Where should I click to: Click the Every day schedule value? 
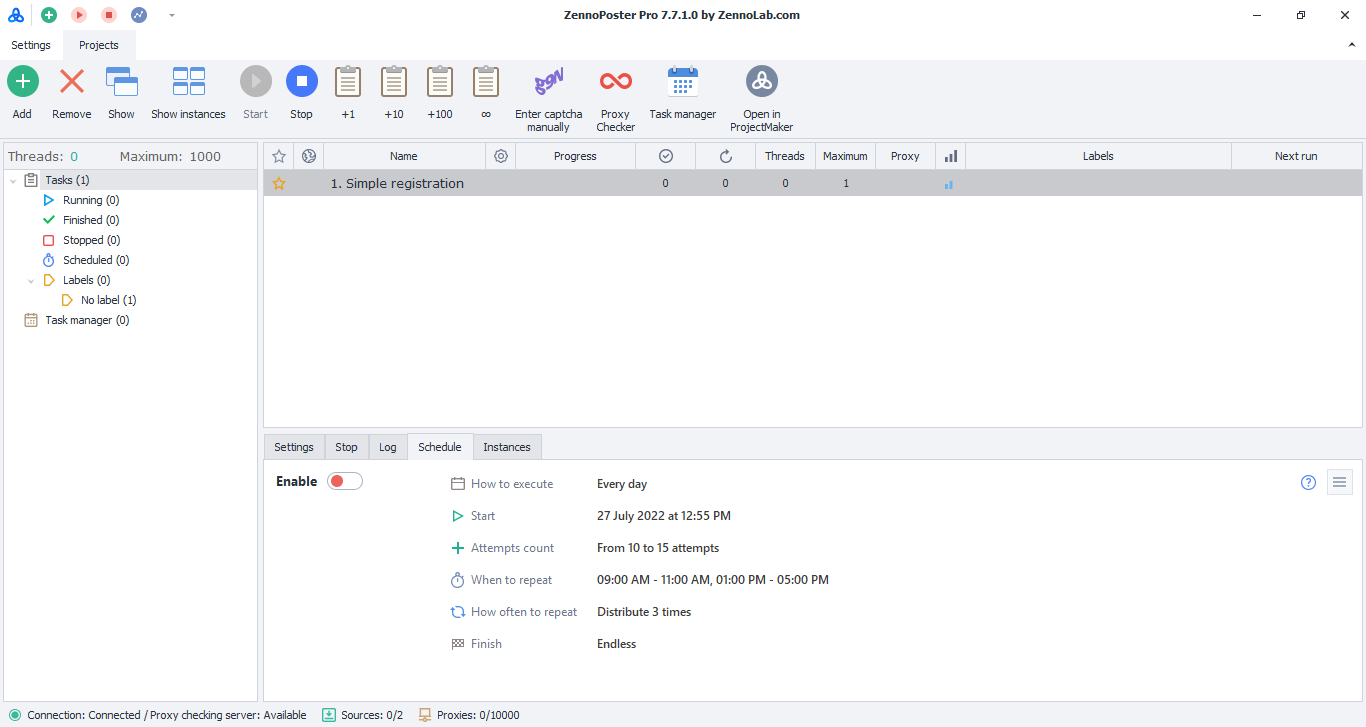(x=622, y=484)
